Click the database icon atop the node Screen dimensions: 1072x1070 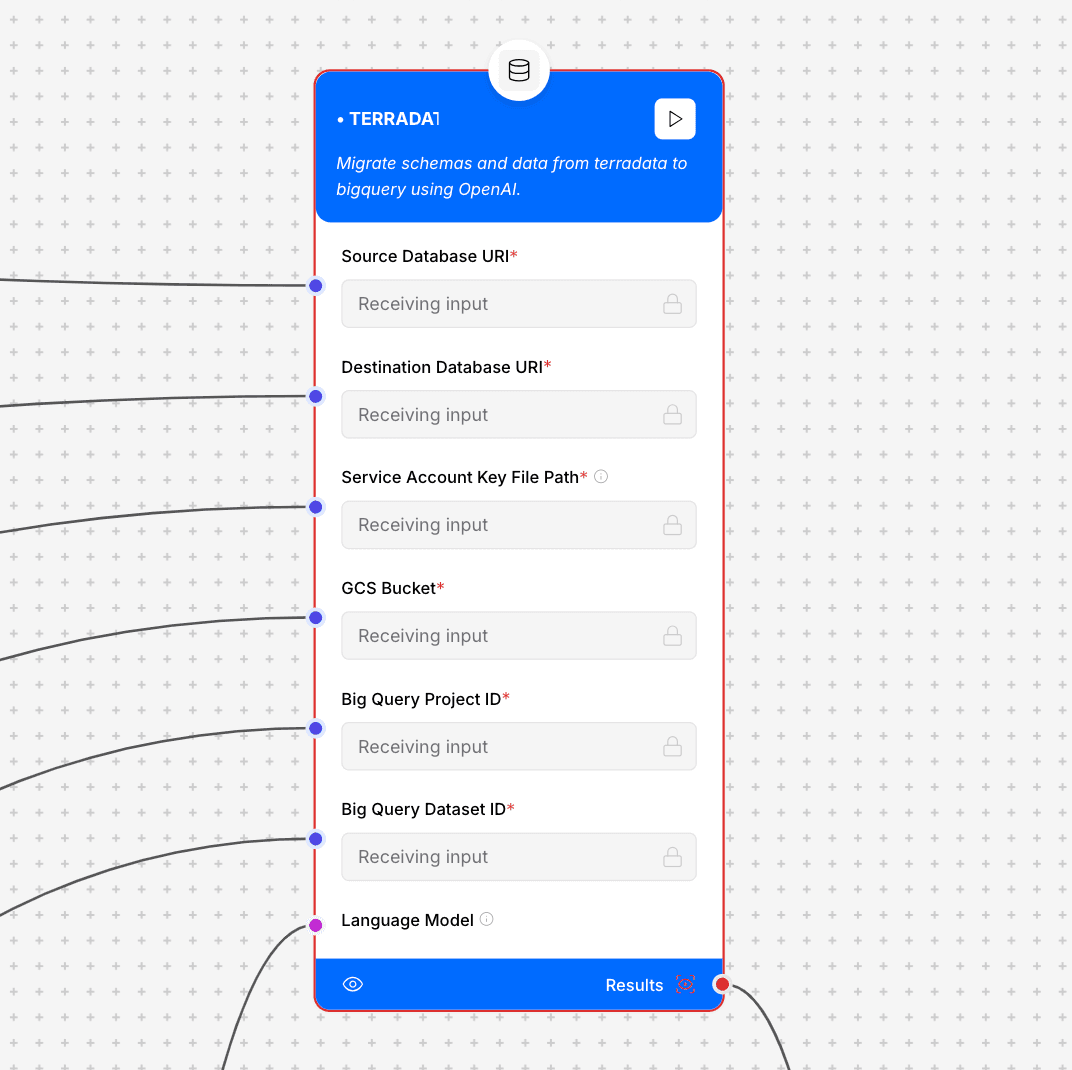point(519,71)
